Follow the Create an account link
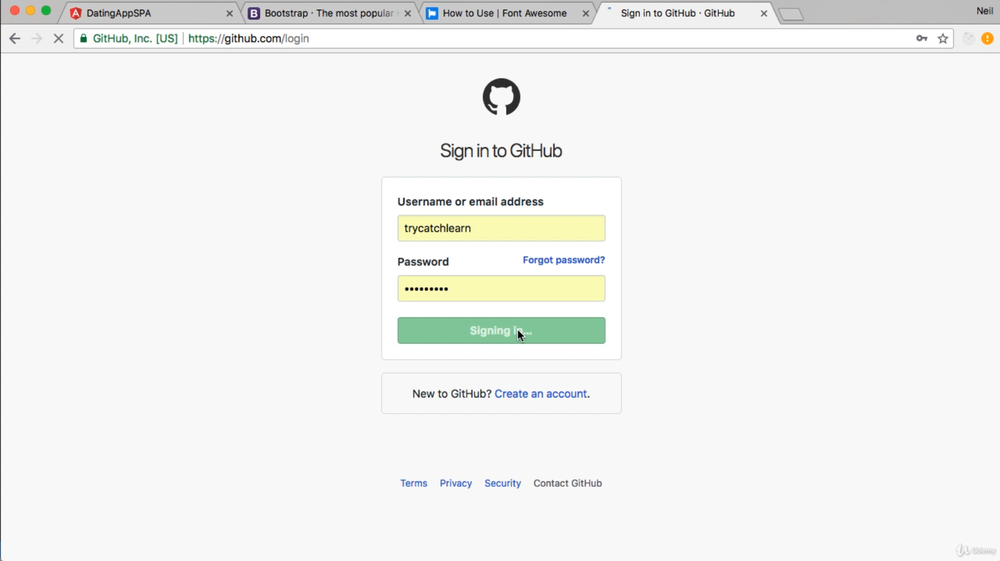This screenshot has width=1000, height=561. point(541,394)
